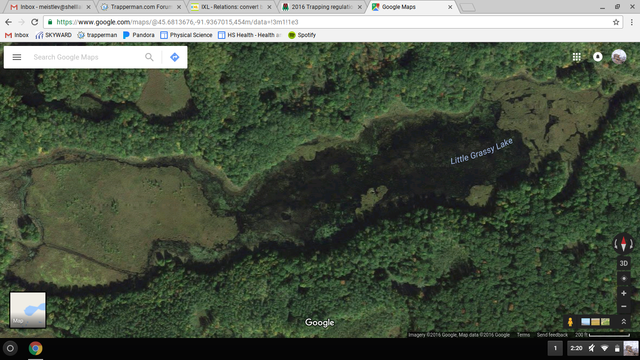Open the notifications bell icon
Image resolution: width=640 pixels, height=360 pixels.
[598, 57]
